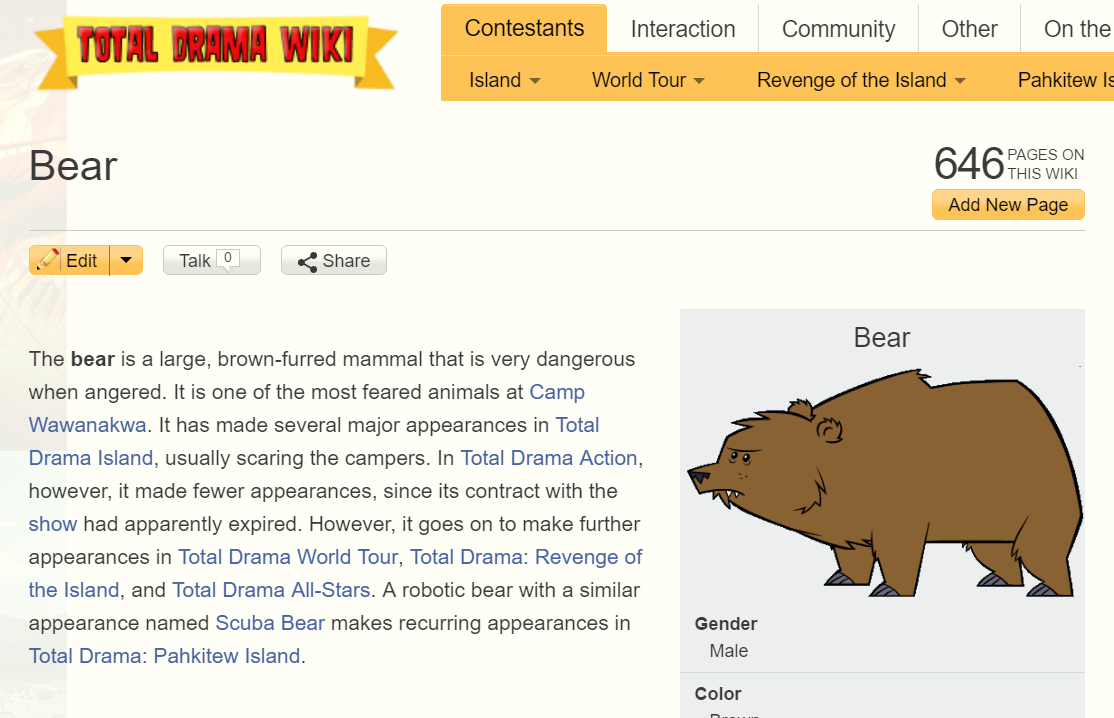Open the Scuba Bear link
Viewport: 1114px width, 718px height.
tap(270, 623)
